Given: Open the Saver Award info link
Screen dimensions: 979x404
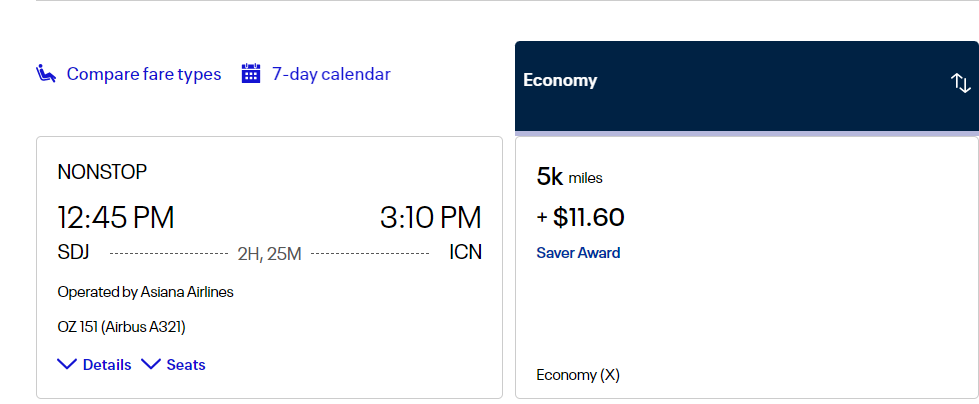Looking at the screenshot, I should click(578, 253).
